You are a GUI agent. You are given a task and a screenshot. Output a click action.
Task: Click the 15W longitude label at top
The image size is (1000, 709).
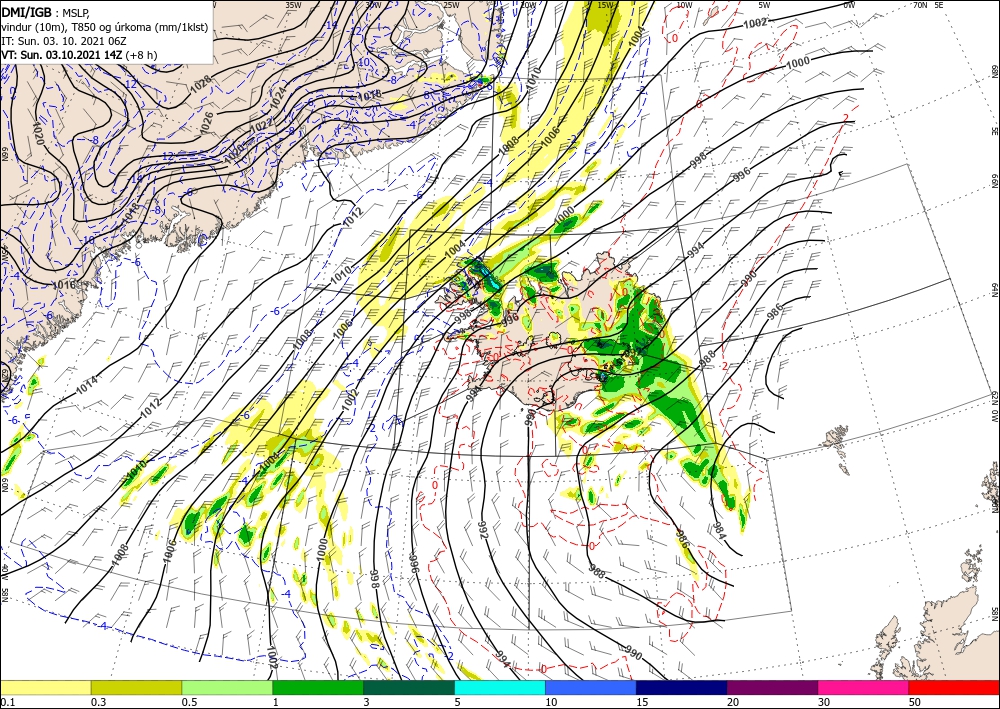[x=605, y=5]
